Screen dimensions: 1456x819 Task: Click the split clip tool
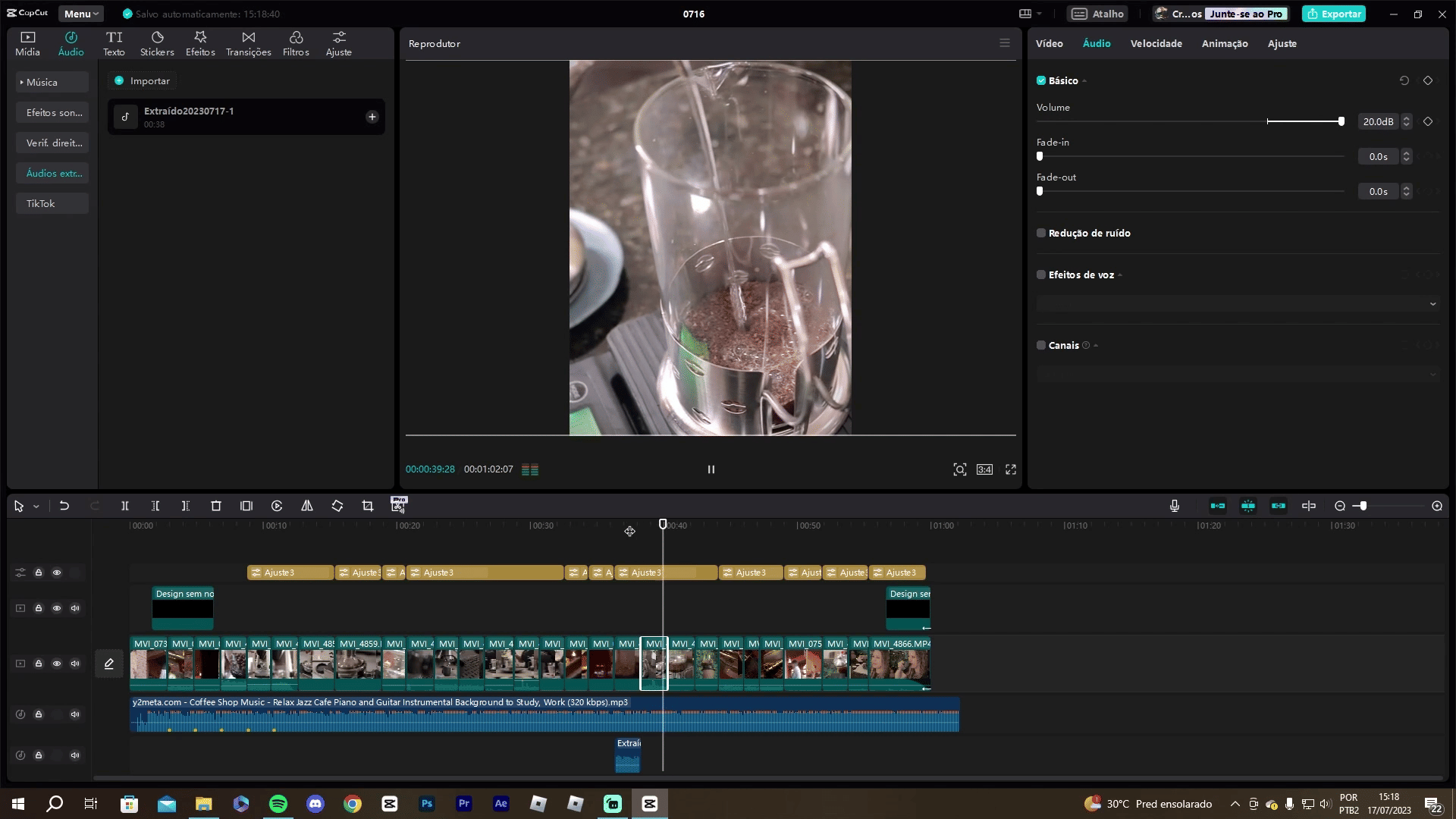[125, 506]
